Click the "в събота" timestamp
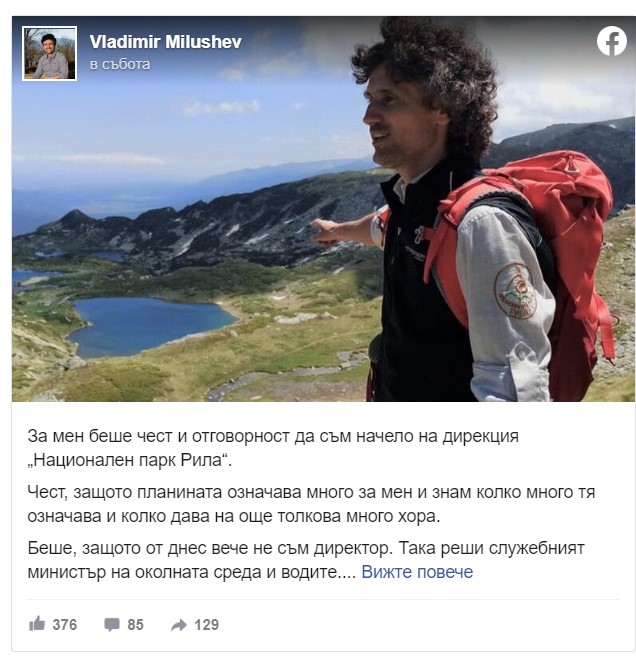Screen dimensions: 636x658 pos(120,64)
